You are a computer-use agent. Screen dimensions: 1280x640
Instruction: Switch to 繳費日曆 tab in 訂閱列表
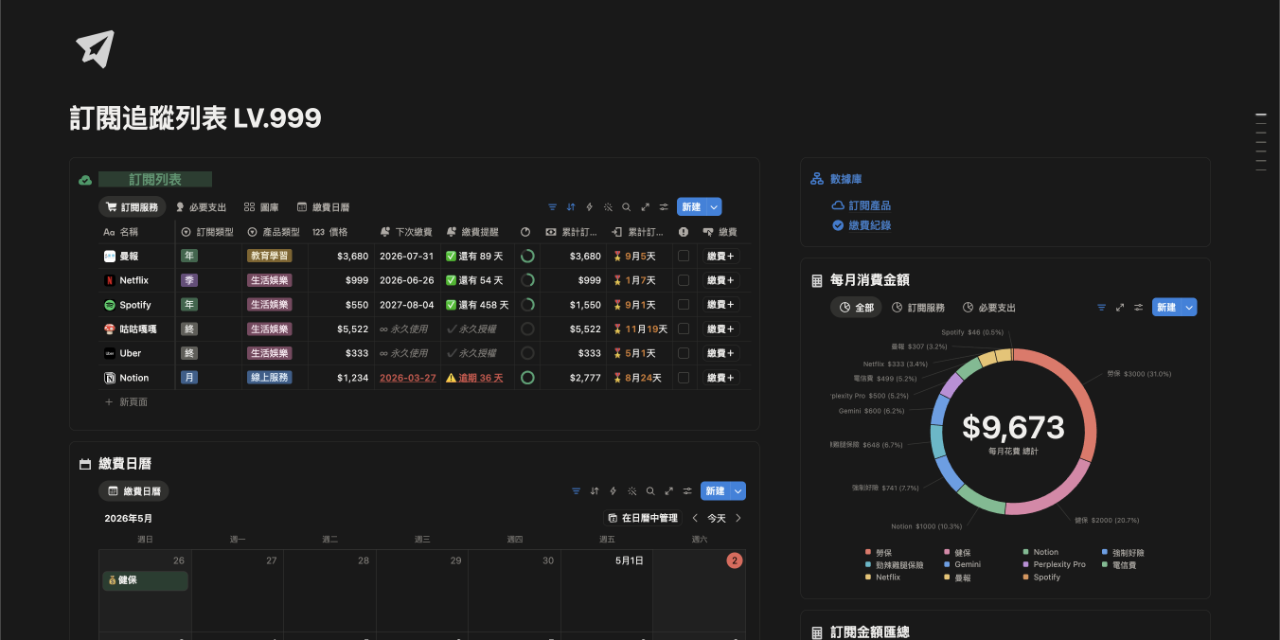[323, 207]
